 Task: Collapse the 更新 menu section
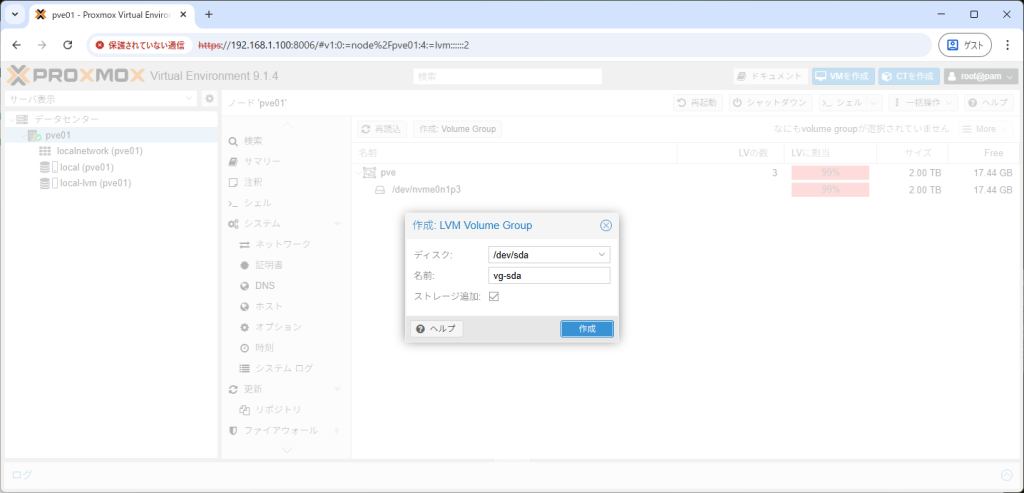[337, 389]
